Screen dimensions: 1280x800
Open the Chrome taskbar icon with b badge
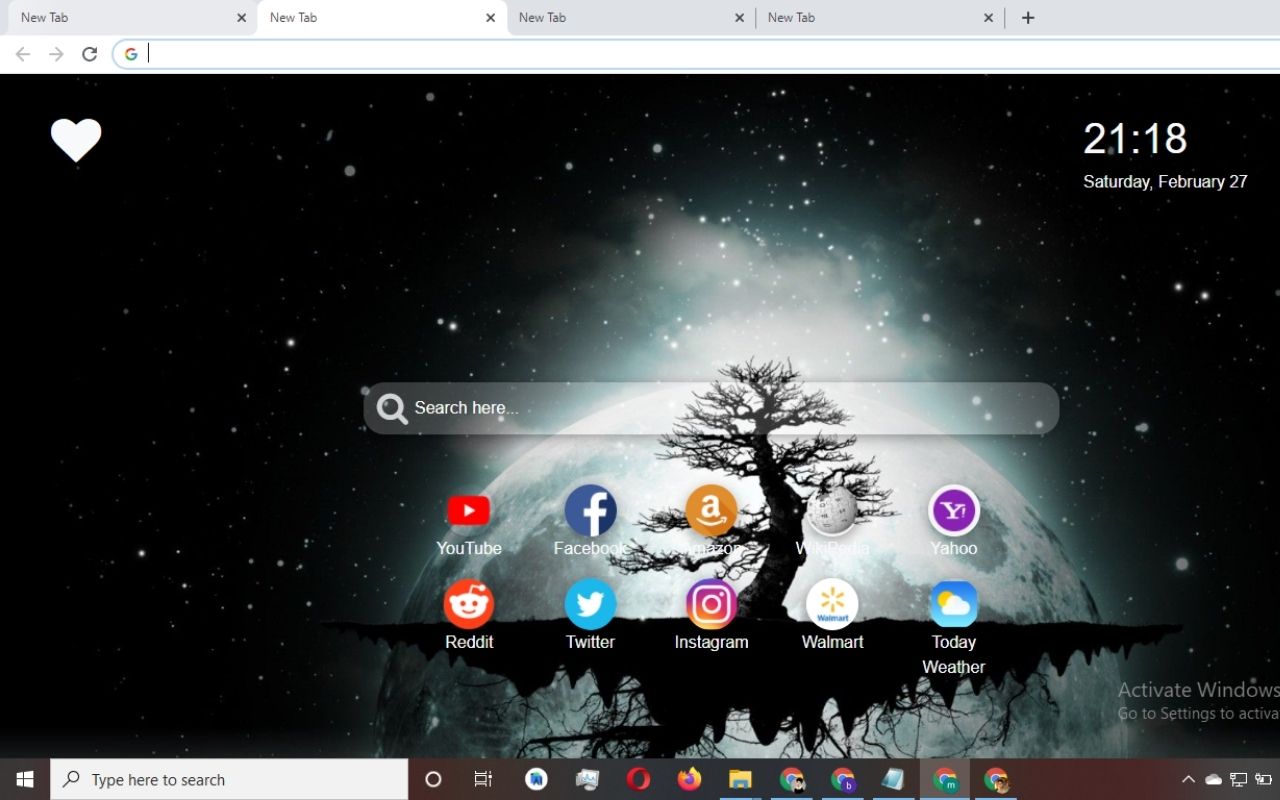(843, 779)
